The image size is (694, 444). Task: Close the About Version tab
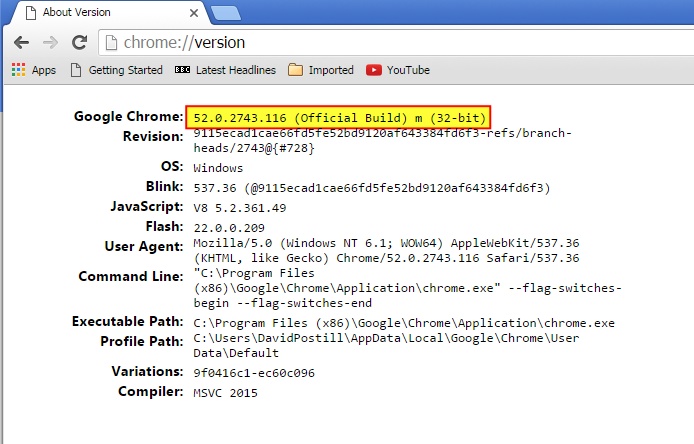point(194,13)
